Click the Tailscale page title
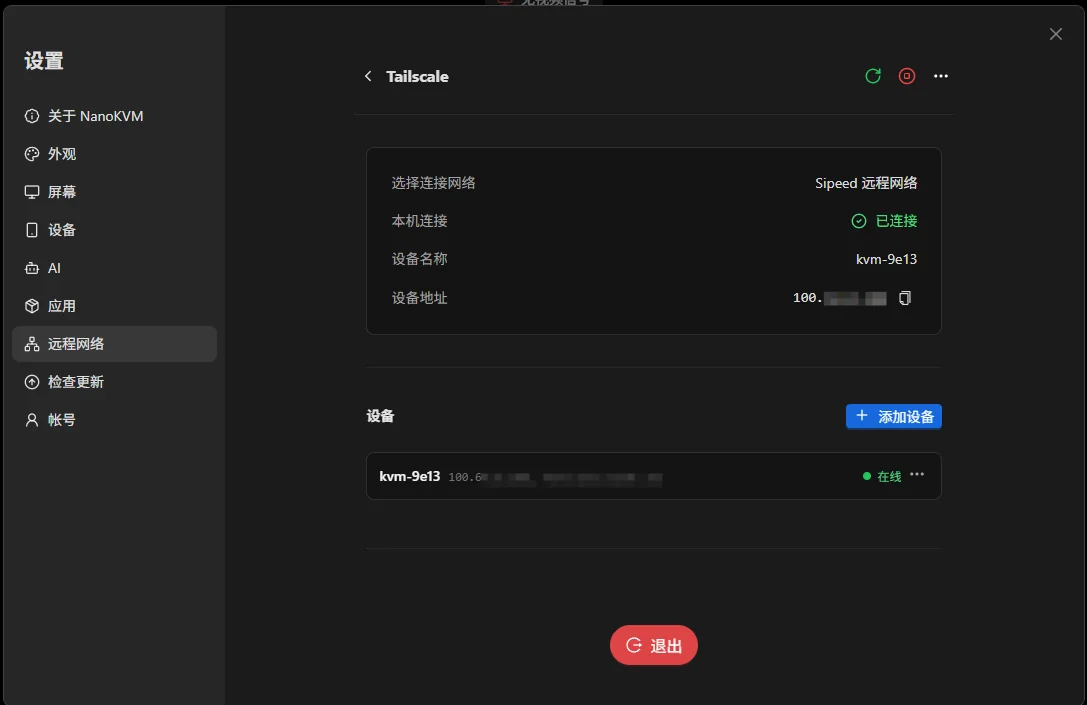The height and width of the screenshot is (705, 1087). pos(417,76)
